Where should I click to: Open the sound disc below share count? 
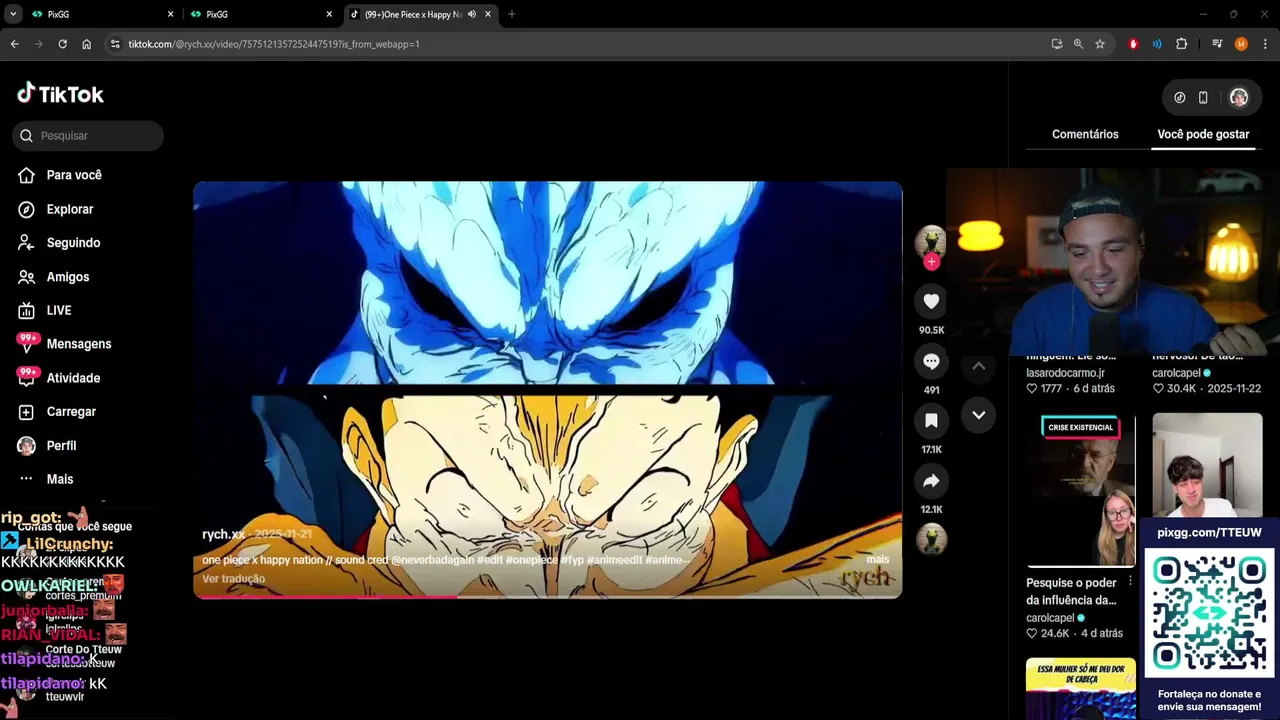[931, 539]
